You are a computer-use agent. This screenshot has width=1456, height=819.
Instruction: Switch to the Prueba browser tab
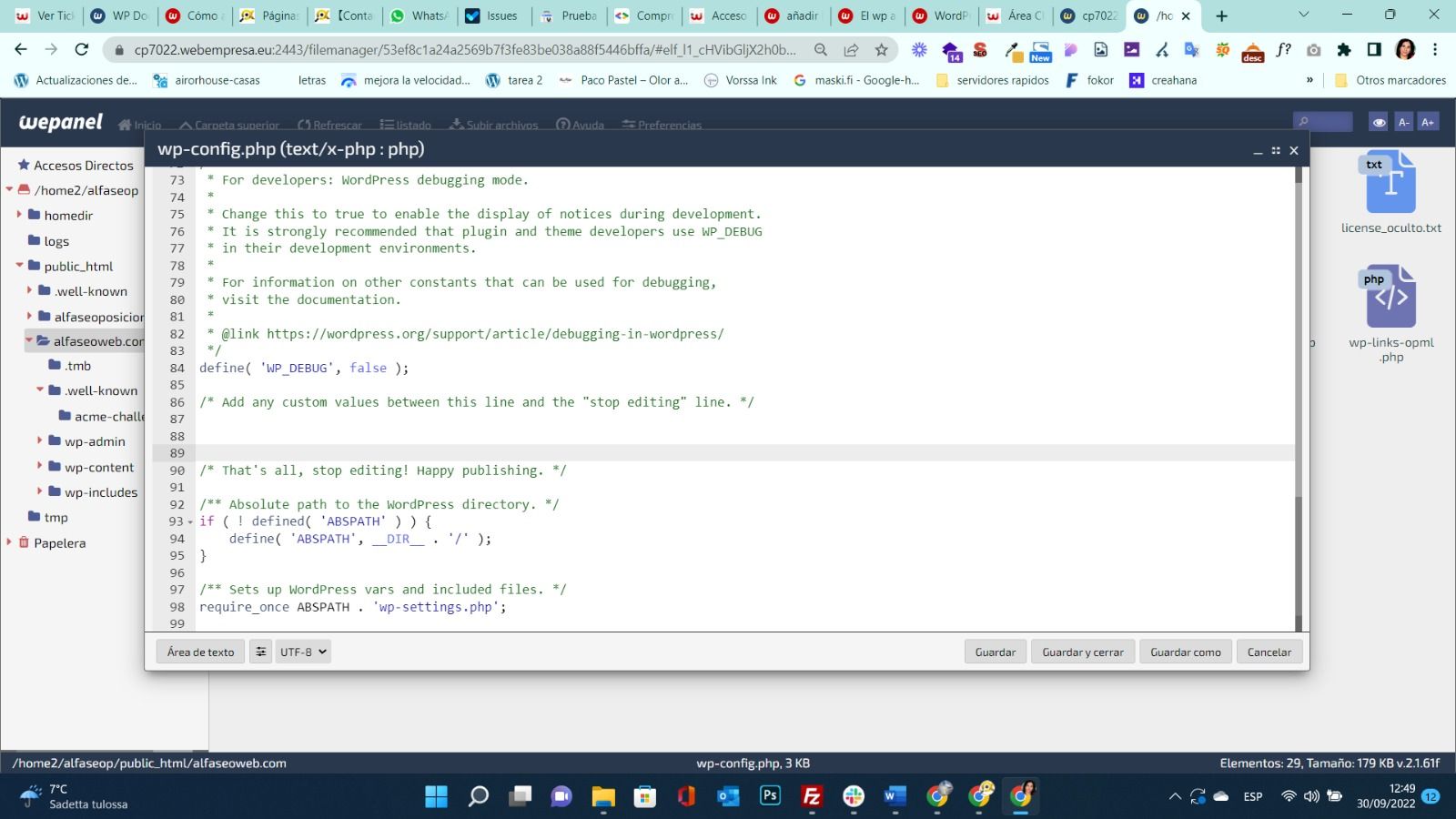point(569,15)
